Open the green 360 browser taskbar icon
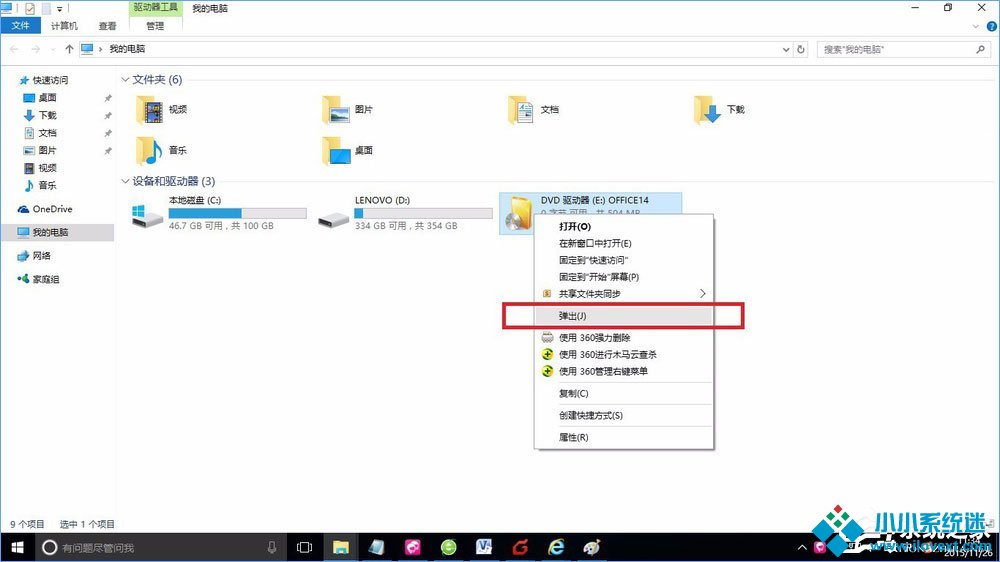This screenshot has height=562, width=1000. [x=448, y=547]
